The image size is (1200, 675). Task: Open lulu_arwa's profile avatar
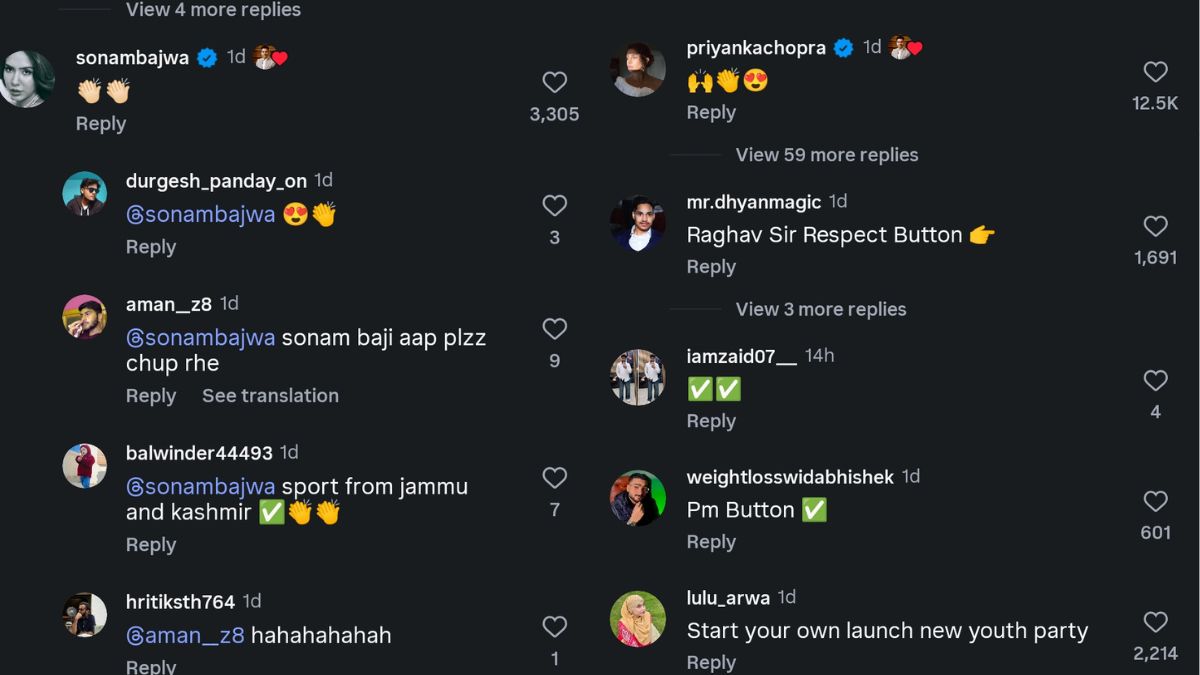tap(638, 619)
